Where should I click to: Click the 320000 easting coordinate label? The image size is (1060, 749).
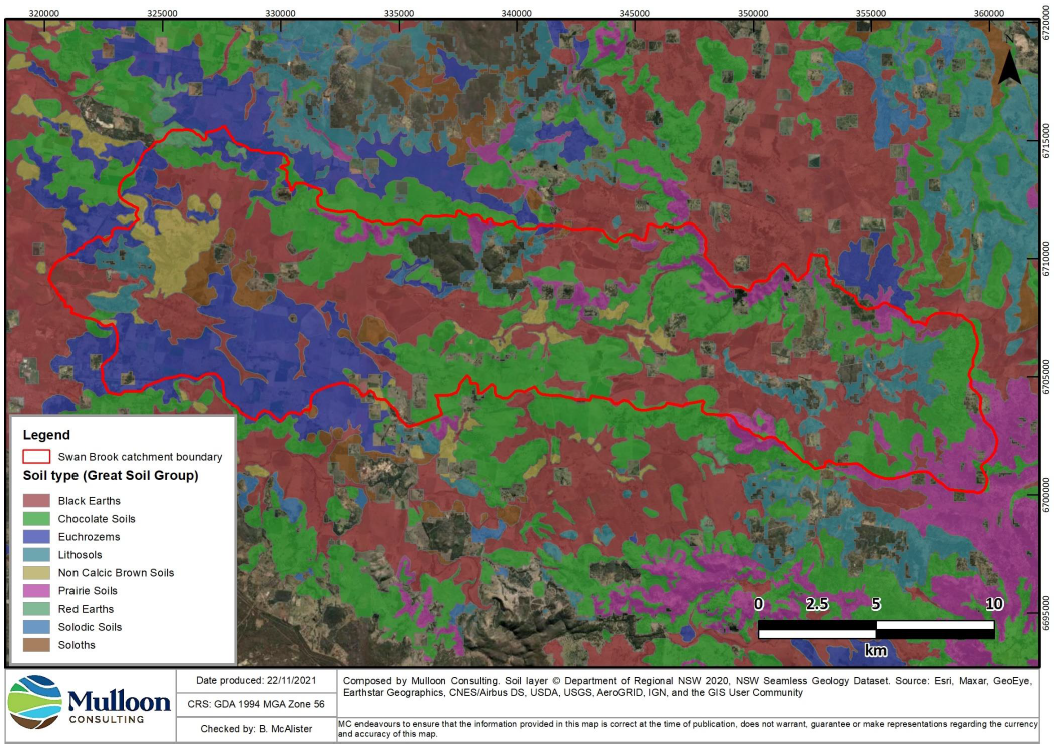[x=44, y=14]
